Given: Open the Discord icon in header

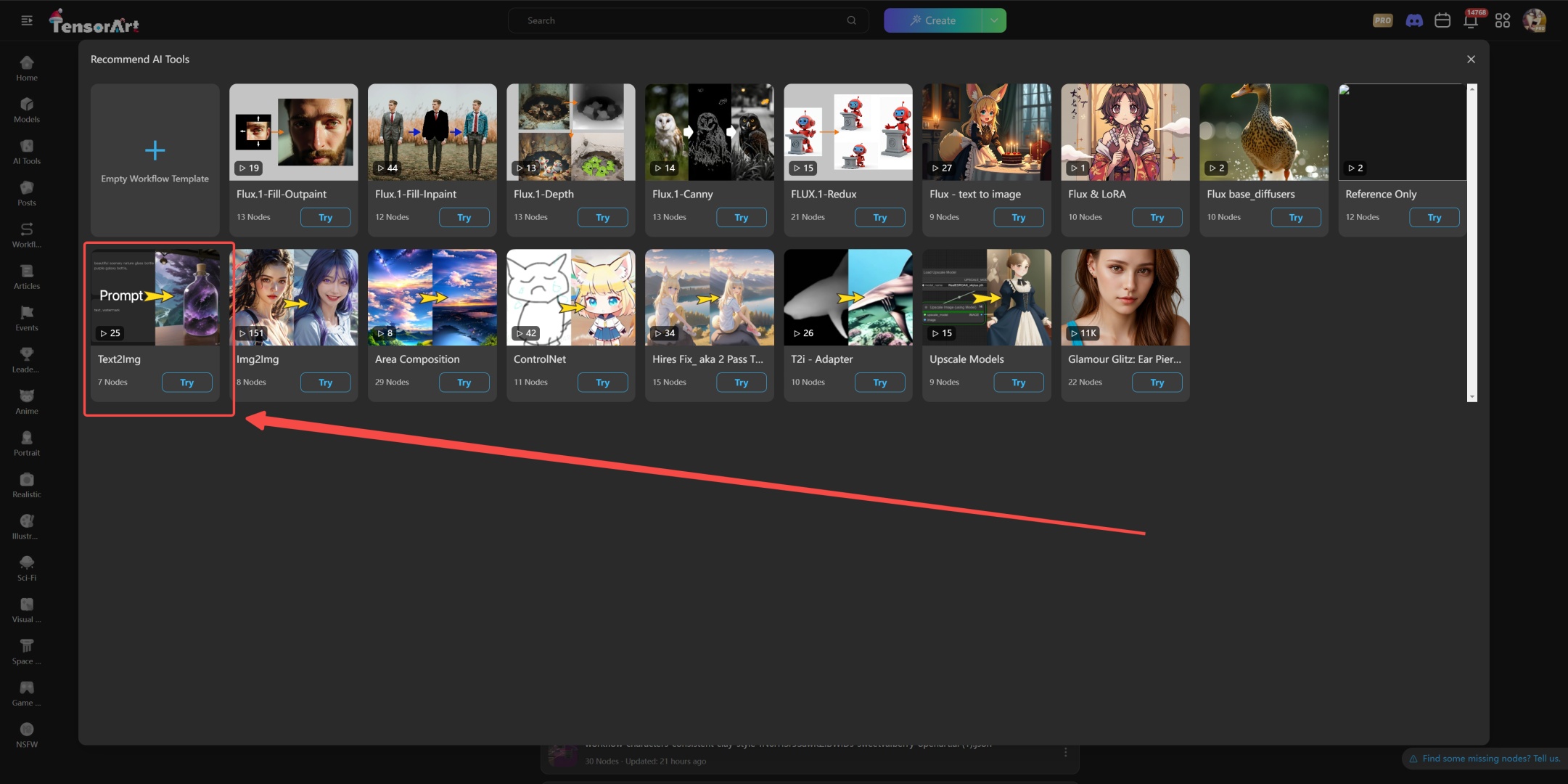Looking at the screenshot, I should [x=1413, y=20].
